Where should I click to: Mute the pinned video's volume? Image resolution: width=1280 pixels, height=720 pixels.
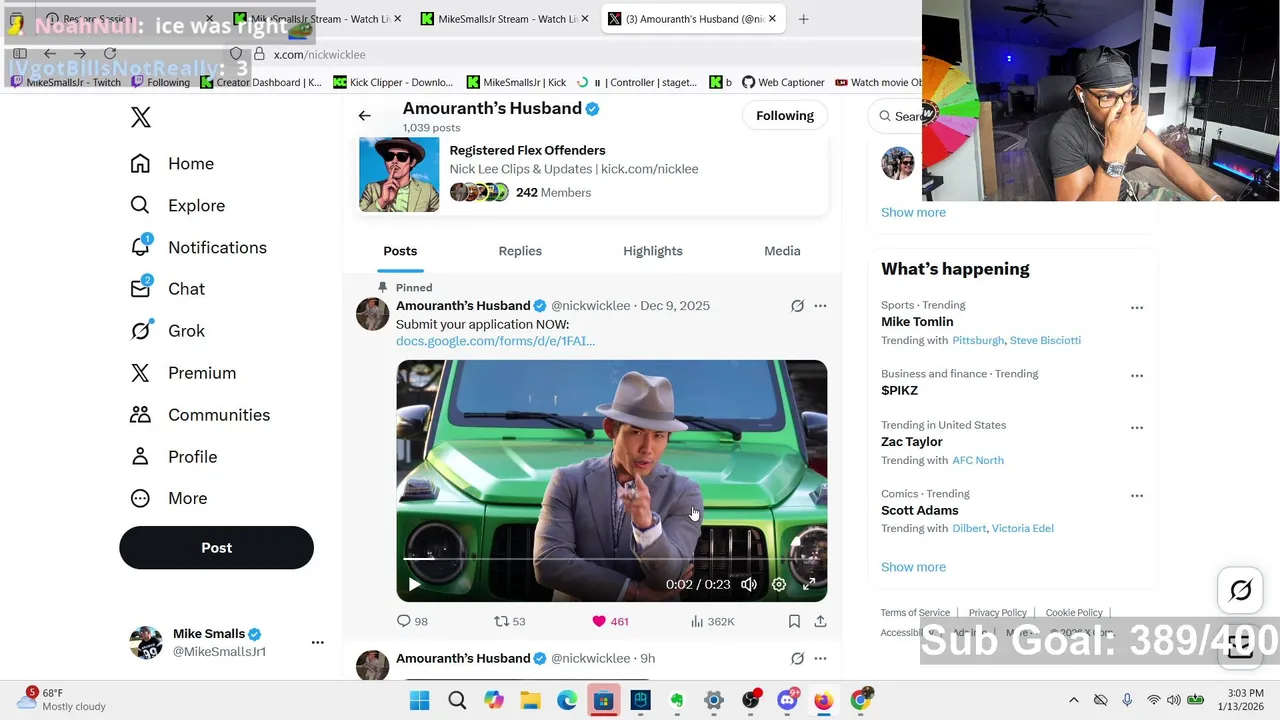(x=749, y=584)
